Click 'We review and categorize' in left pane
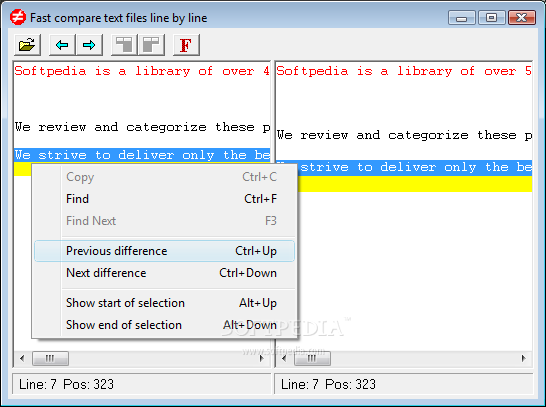 click(142, 127)
